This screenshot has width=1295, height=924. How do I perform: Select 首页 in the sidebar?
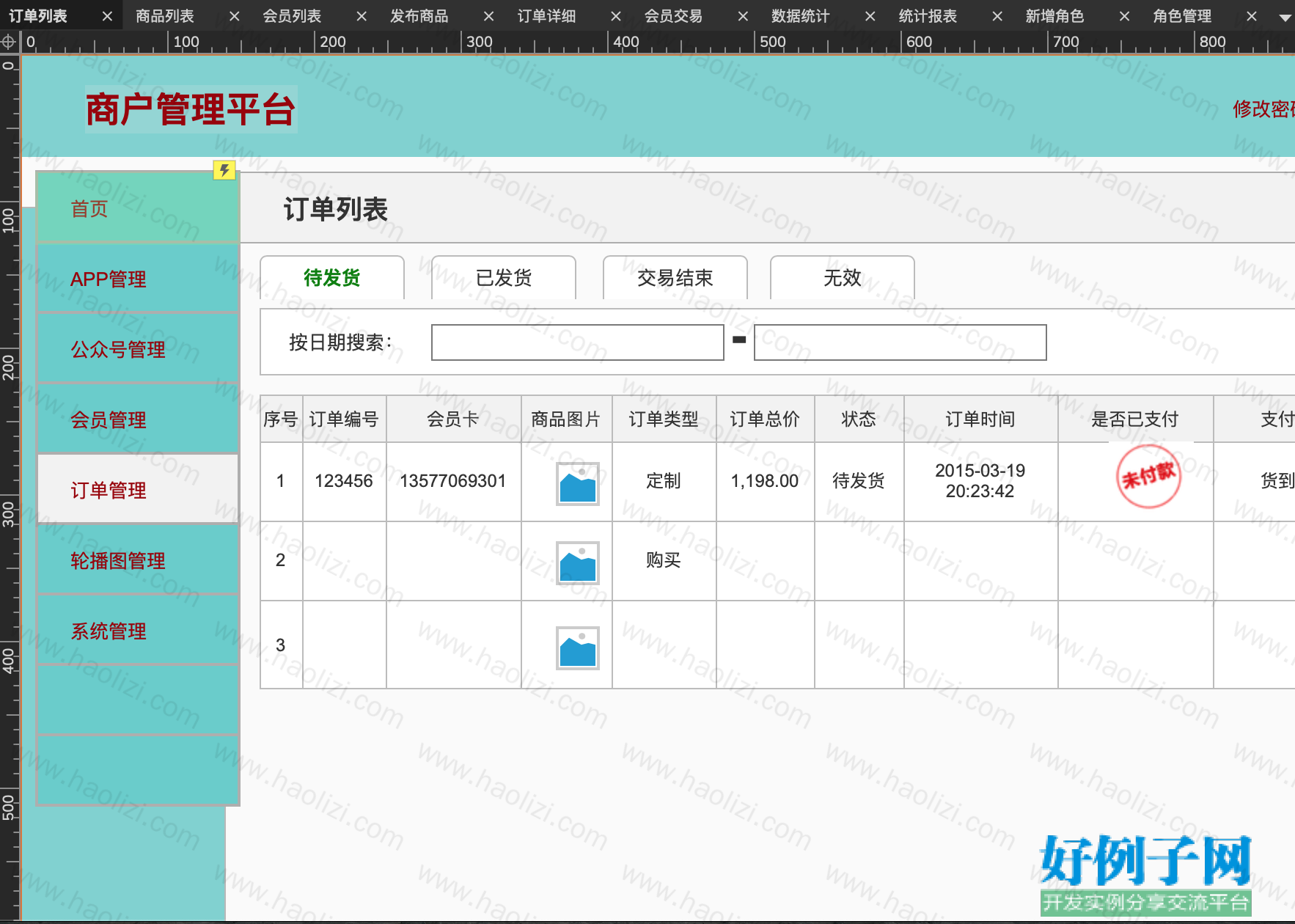click(x=138, y=208)
